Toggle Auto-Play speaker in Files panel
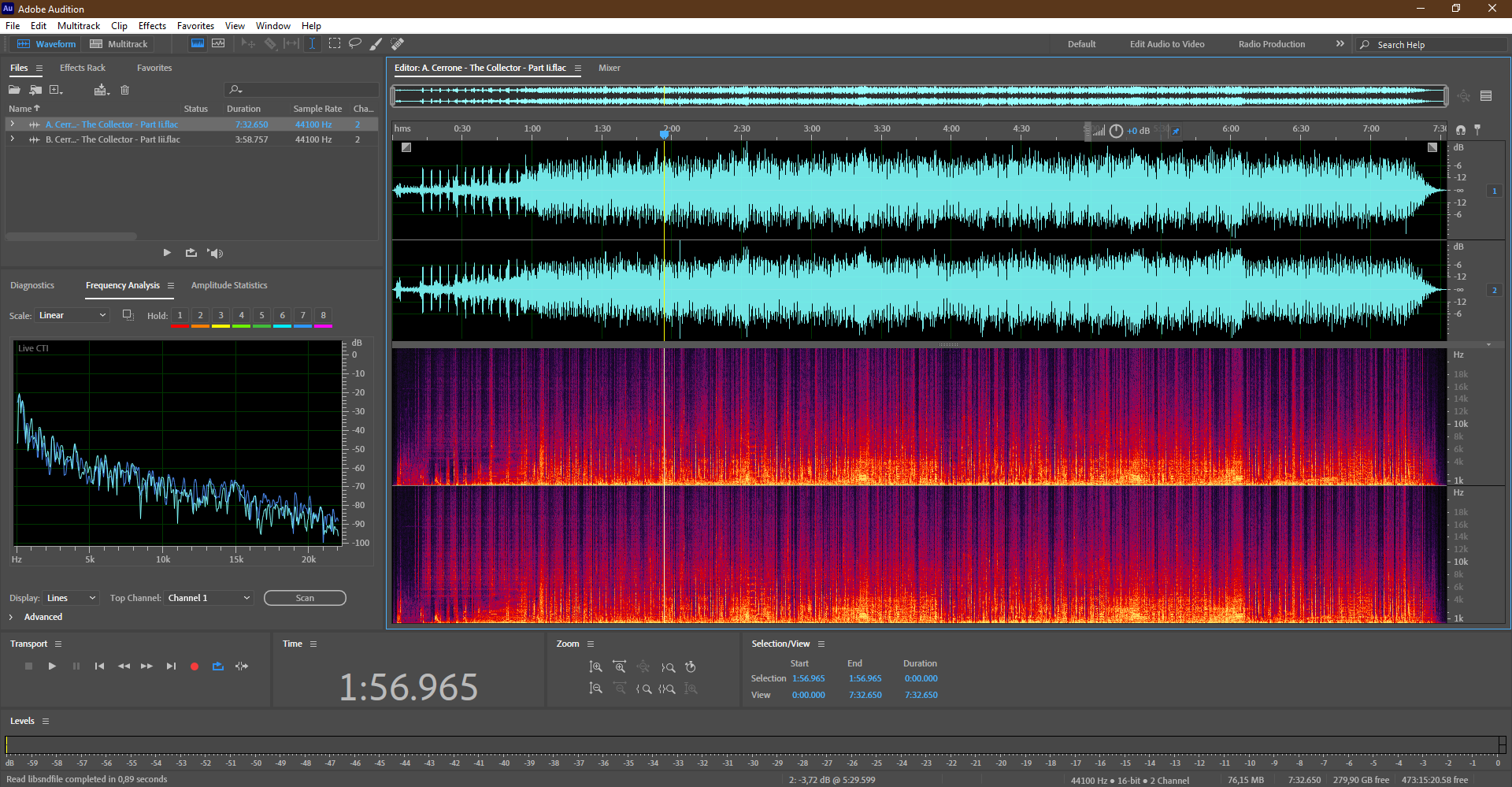 pos(215,253)
